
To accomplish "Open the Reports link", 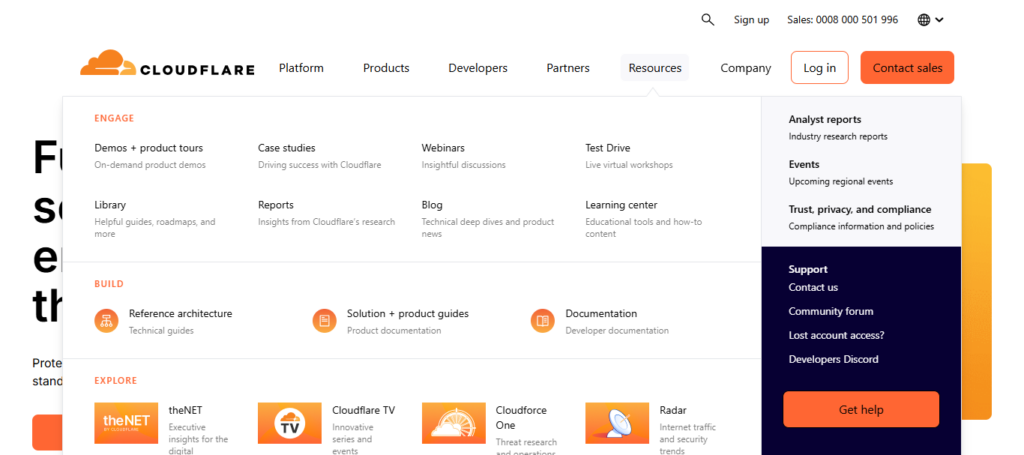I will 276,205.
